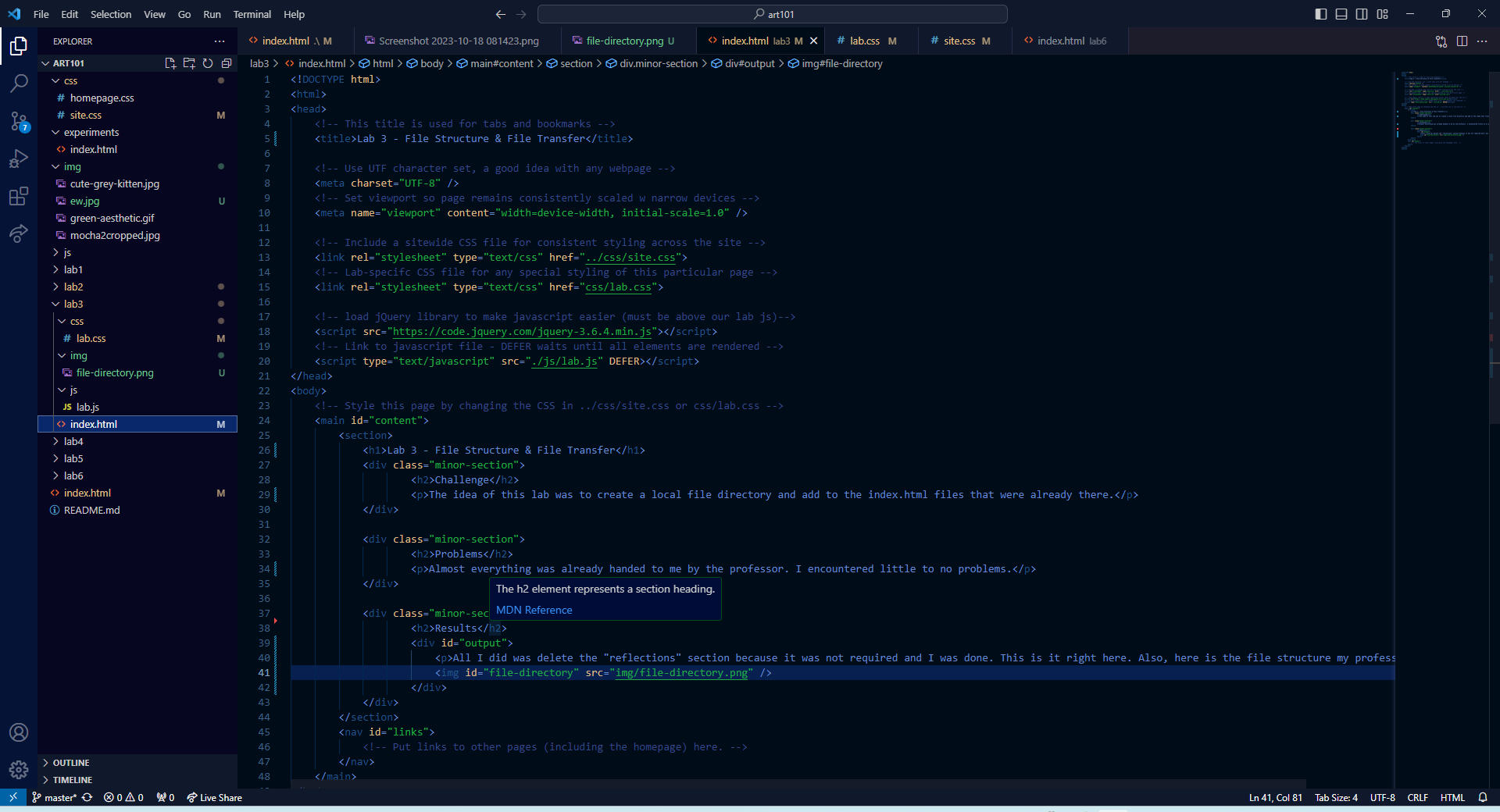Open the Search view in activity bar

(19, 83)
